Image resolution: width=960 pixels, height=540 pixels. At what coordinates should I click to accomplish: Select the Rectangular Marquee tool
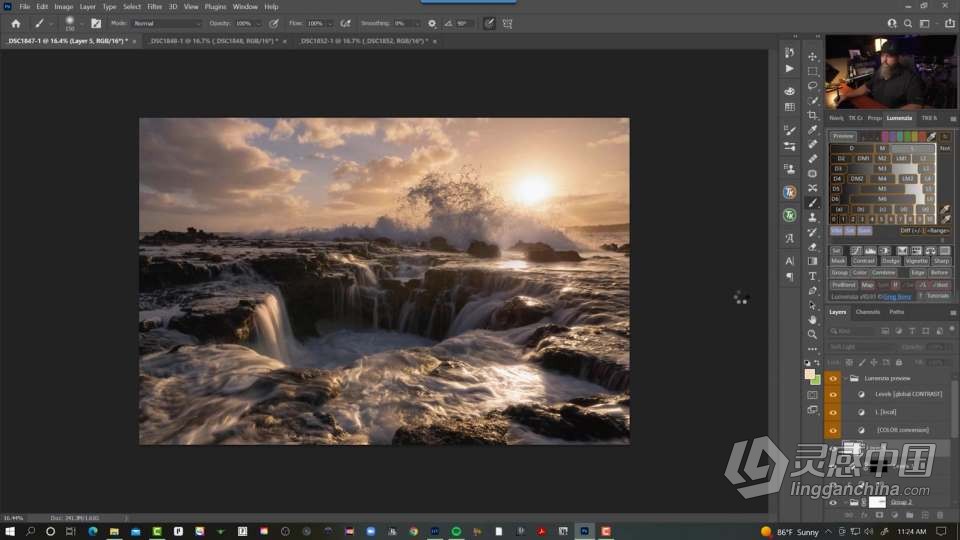(x=812, y=71)
